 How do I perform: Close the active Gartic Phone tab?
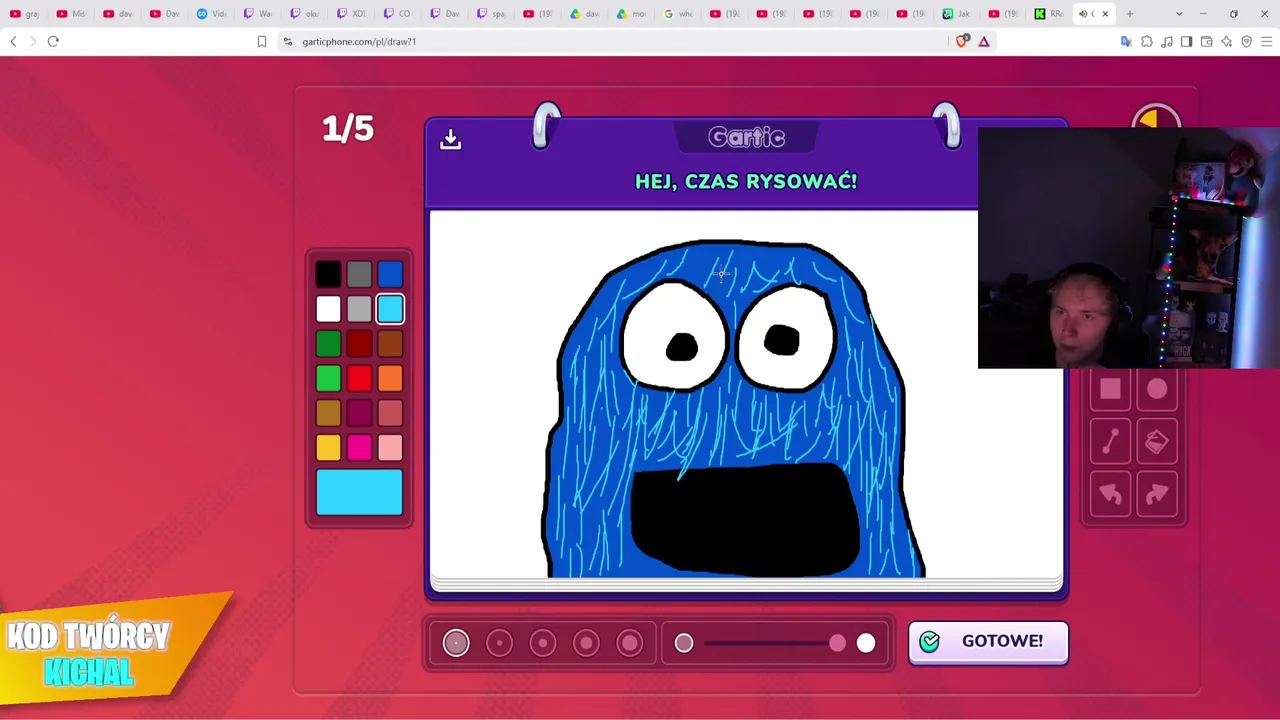(x=1105, y=14)
